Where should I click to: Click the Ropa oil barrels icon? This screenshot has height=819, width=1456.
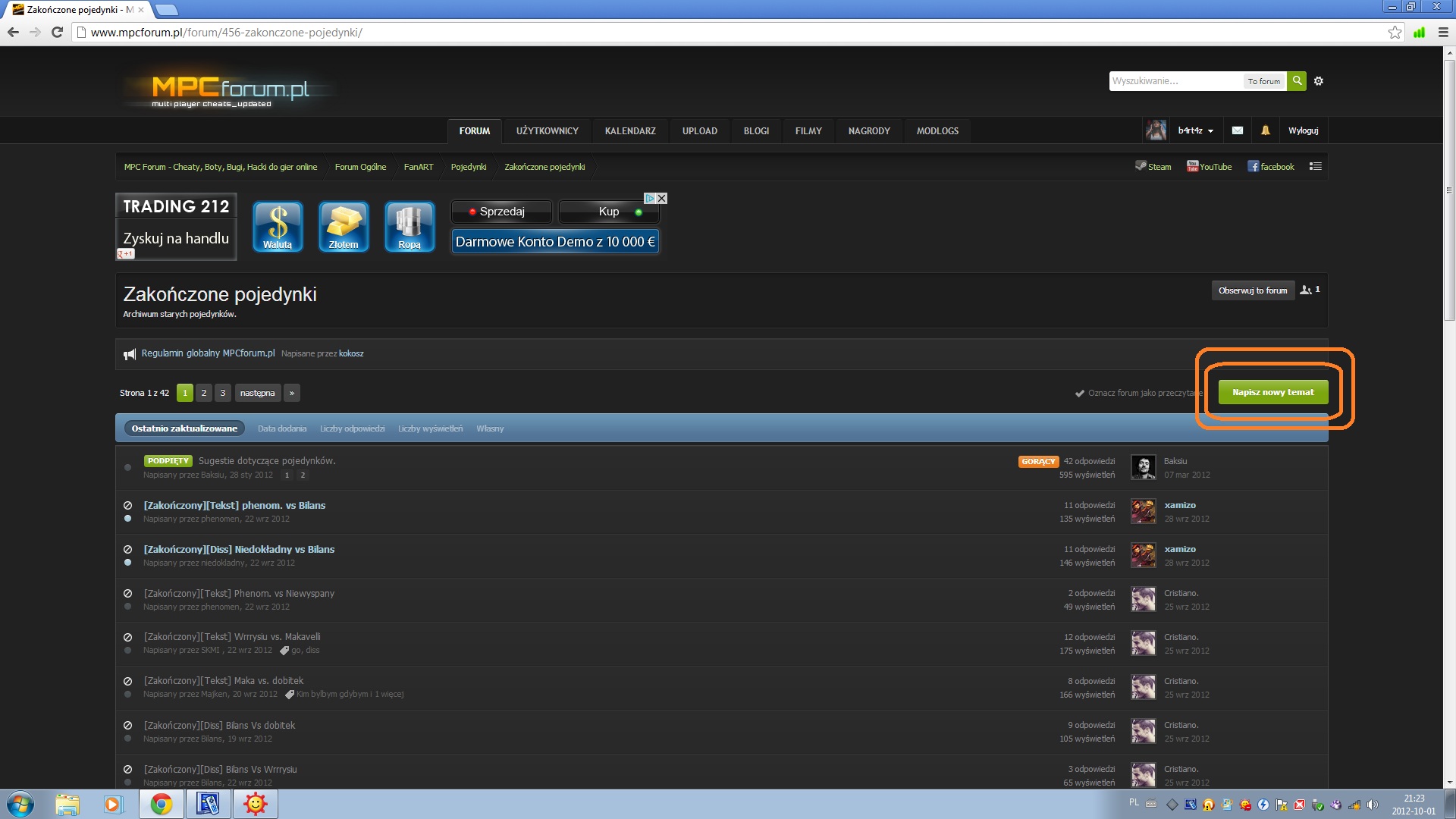click(409, 227)
